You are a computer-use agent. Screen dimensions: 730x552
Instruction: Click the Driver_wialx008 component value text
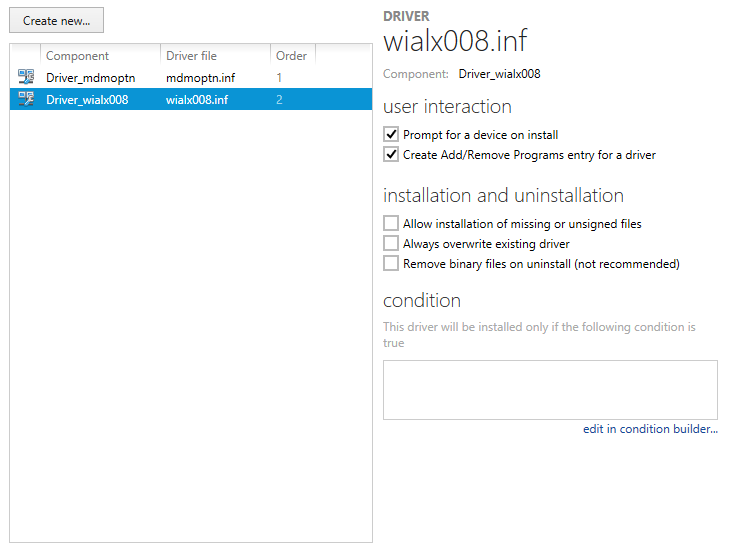(x=499, y=74)
